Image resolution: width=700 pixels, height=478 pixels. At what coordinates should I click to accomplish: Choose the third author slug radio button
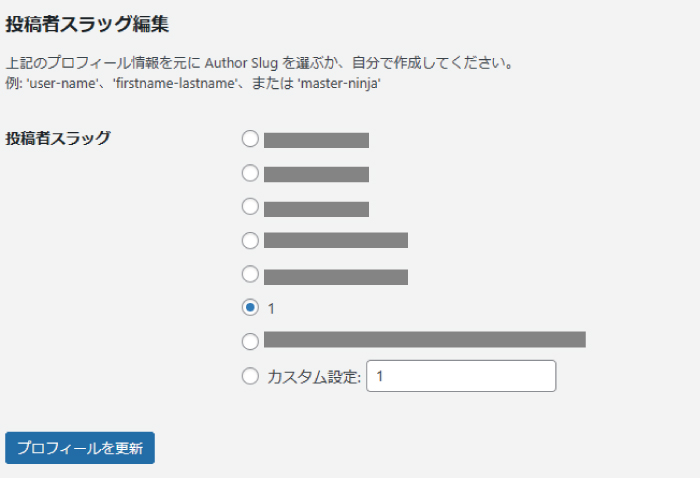[250, 207]
